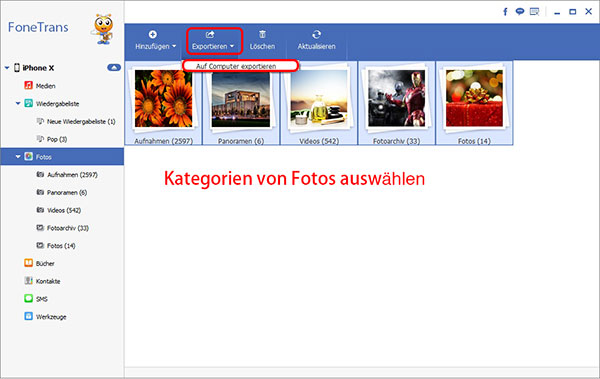
Task: Open the chat feedback icon
Action: (x=520, y=11)
